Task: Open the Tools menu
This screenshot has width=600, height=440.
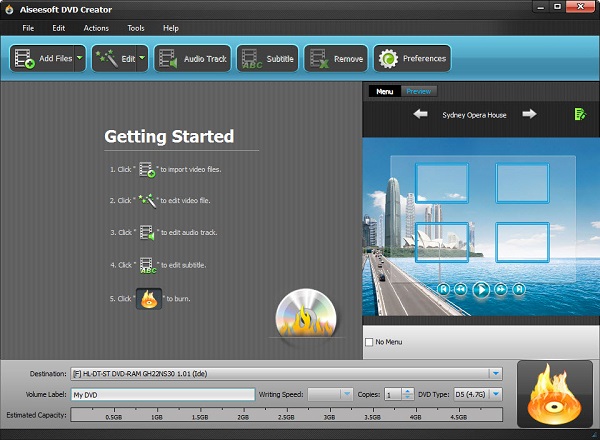Action: point(136,28)
